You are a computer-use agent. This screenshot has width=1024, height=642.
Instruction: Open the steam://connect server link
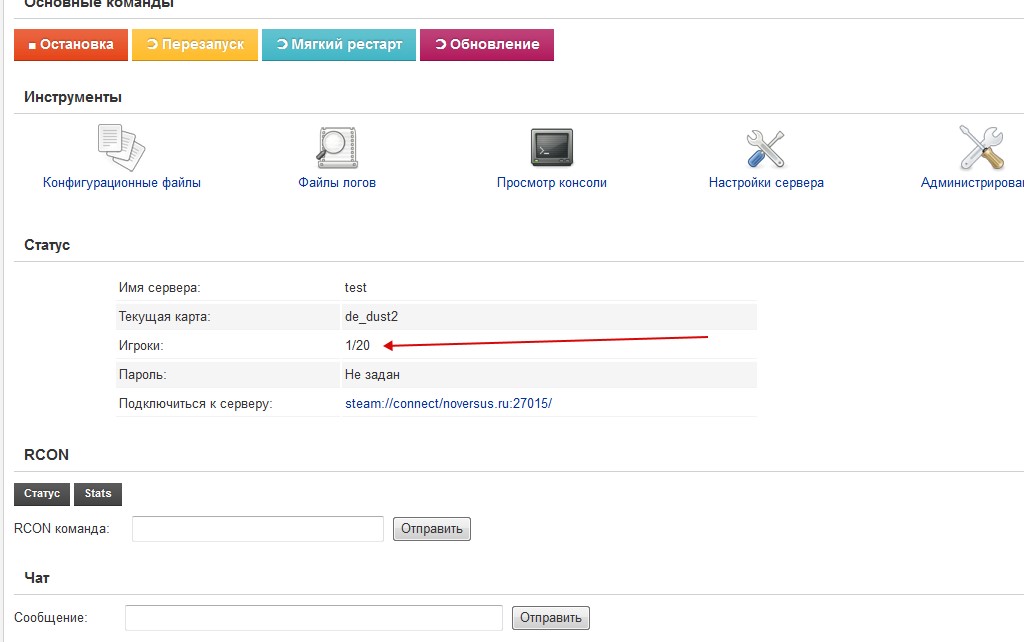click(x=448, y=404)
